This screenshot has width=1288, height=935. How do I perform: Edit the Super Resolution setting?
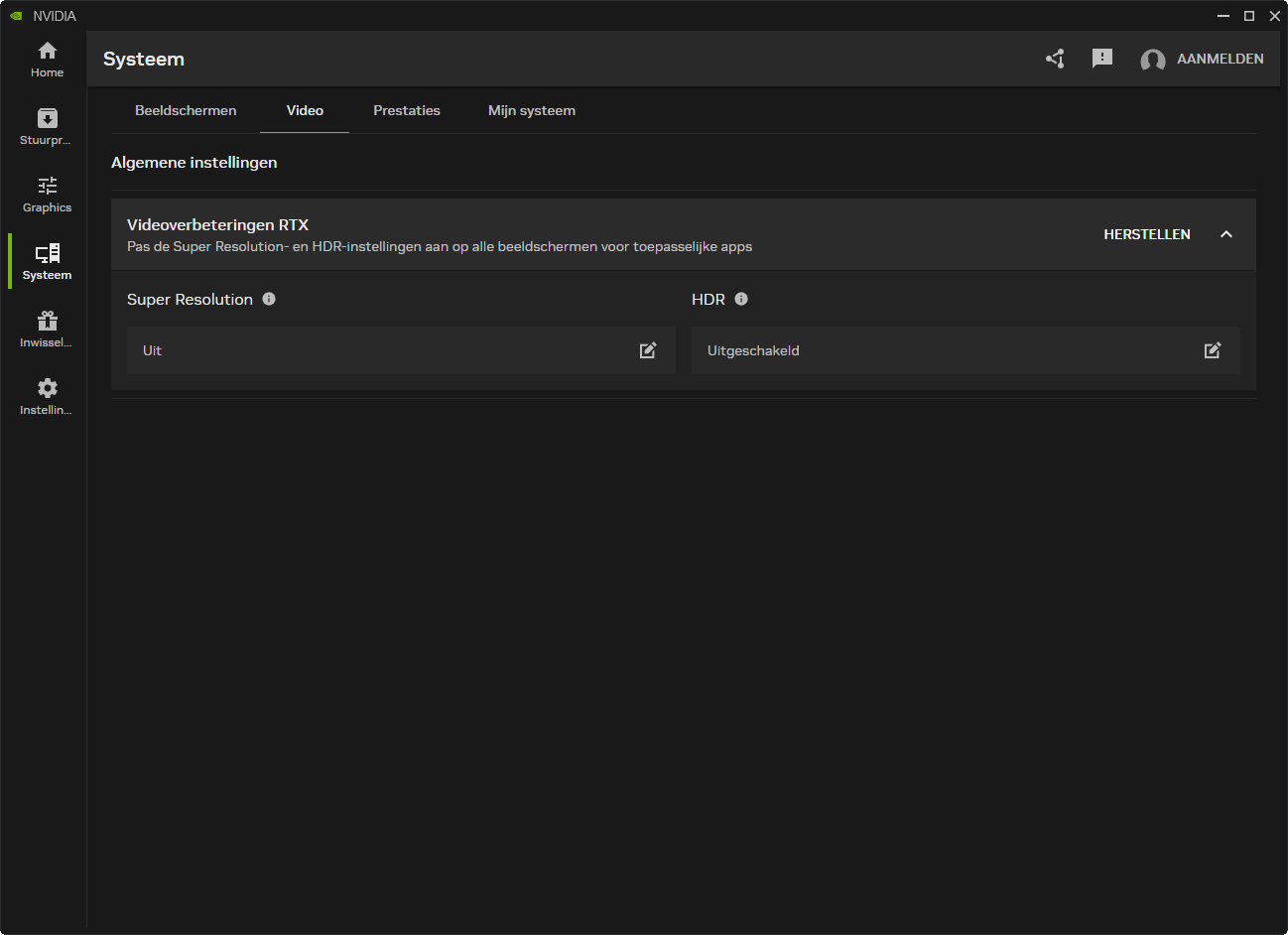[x=648, y=350]
